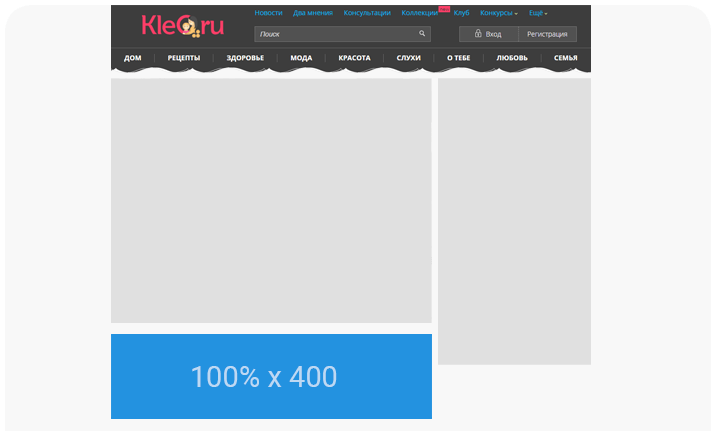Click the blue 100% x 400 banner
The width and height of the screenshot is (716, 431).
click(271, 376)
